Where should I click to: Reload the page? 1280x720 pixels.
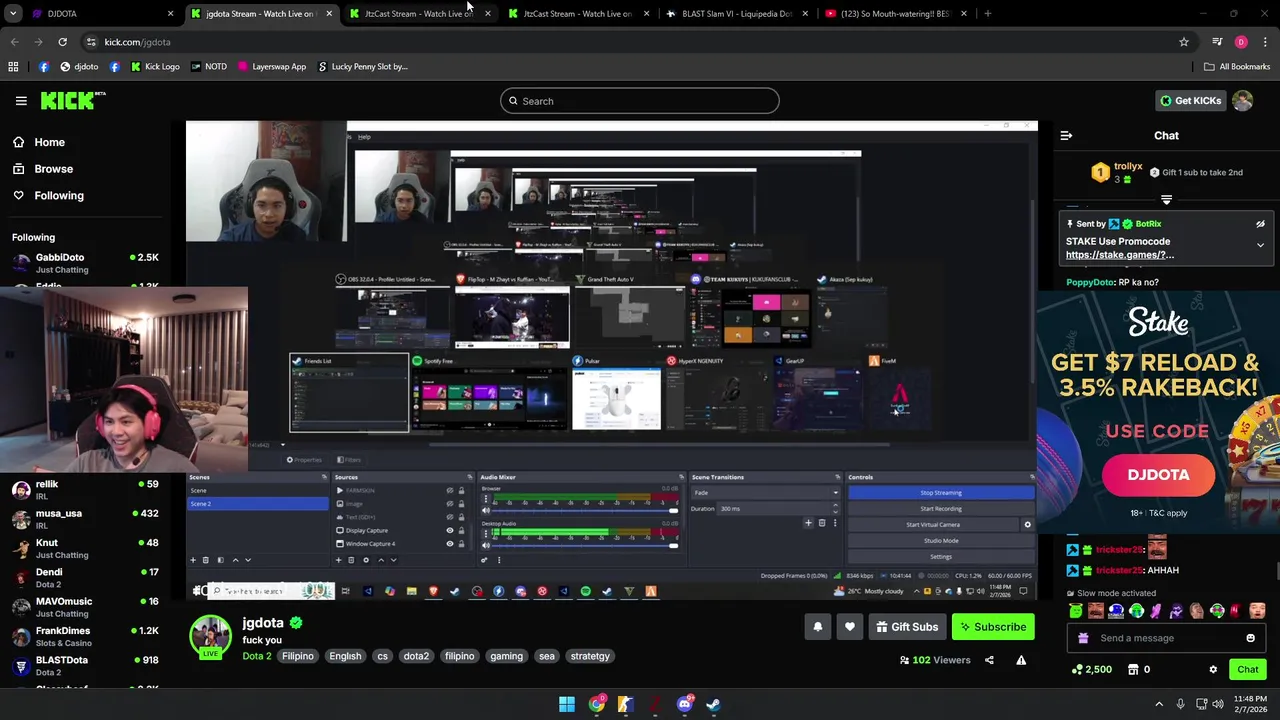(x=62, y=42)
